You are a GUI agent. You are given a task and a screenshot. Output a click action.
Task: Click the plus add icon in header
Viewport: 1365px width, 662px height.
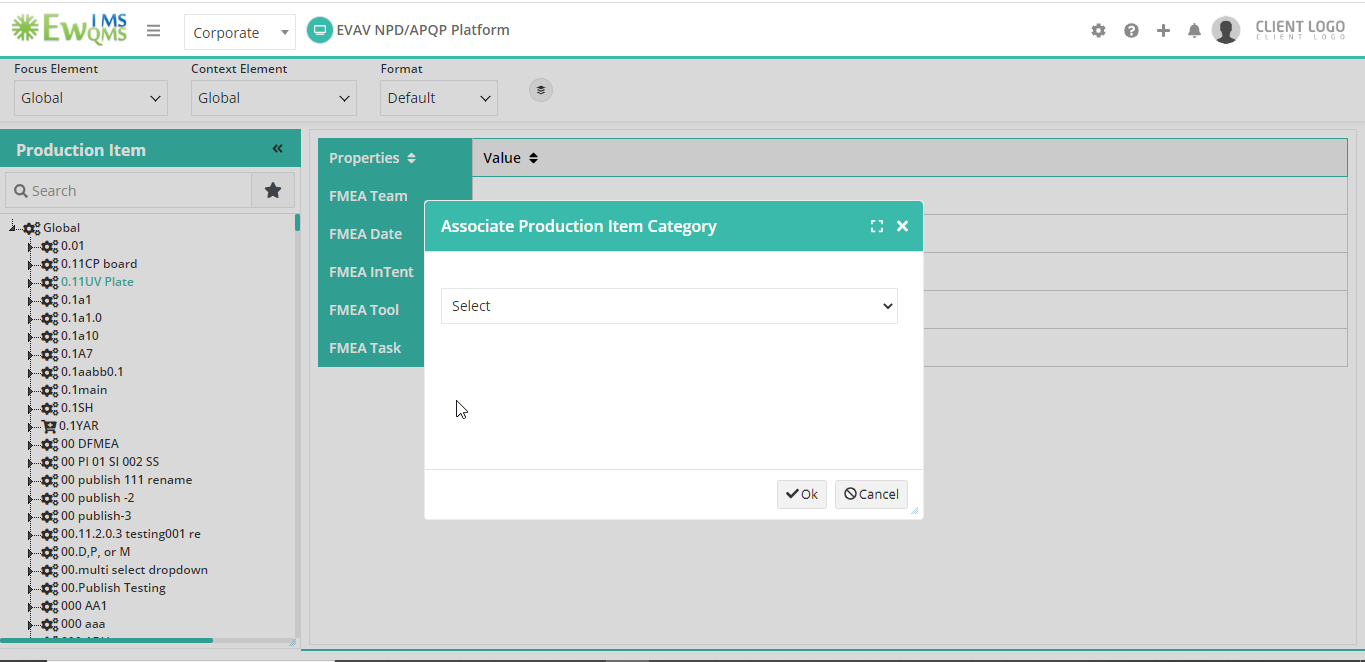tap(1163, 31)
